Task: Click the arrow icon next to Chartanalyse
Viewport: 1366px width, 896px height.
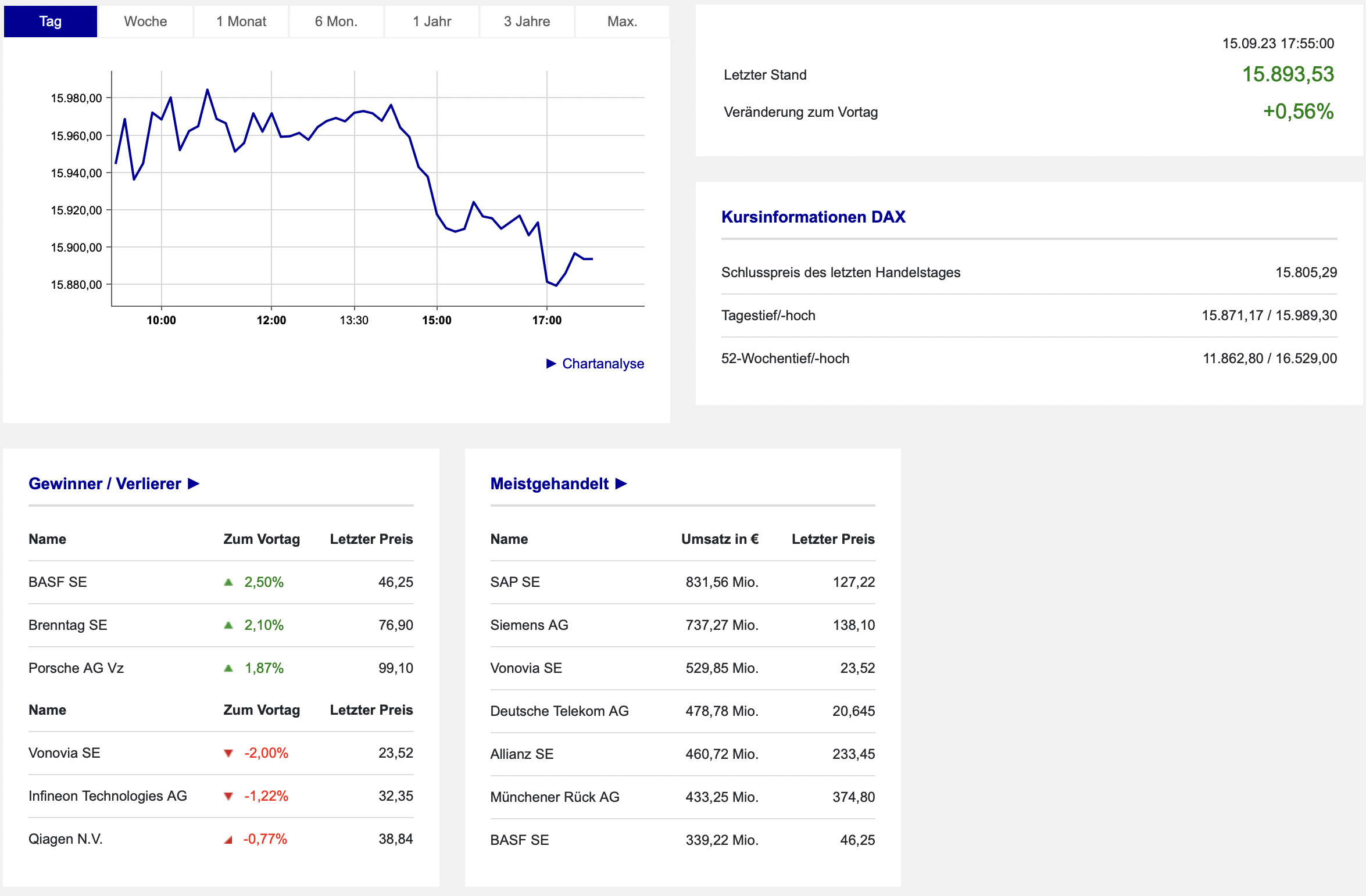Action: (x=551, y=364)
